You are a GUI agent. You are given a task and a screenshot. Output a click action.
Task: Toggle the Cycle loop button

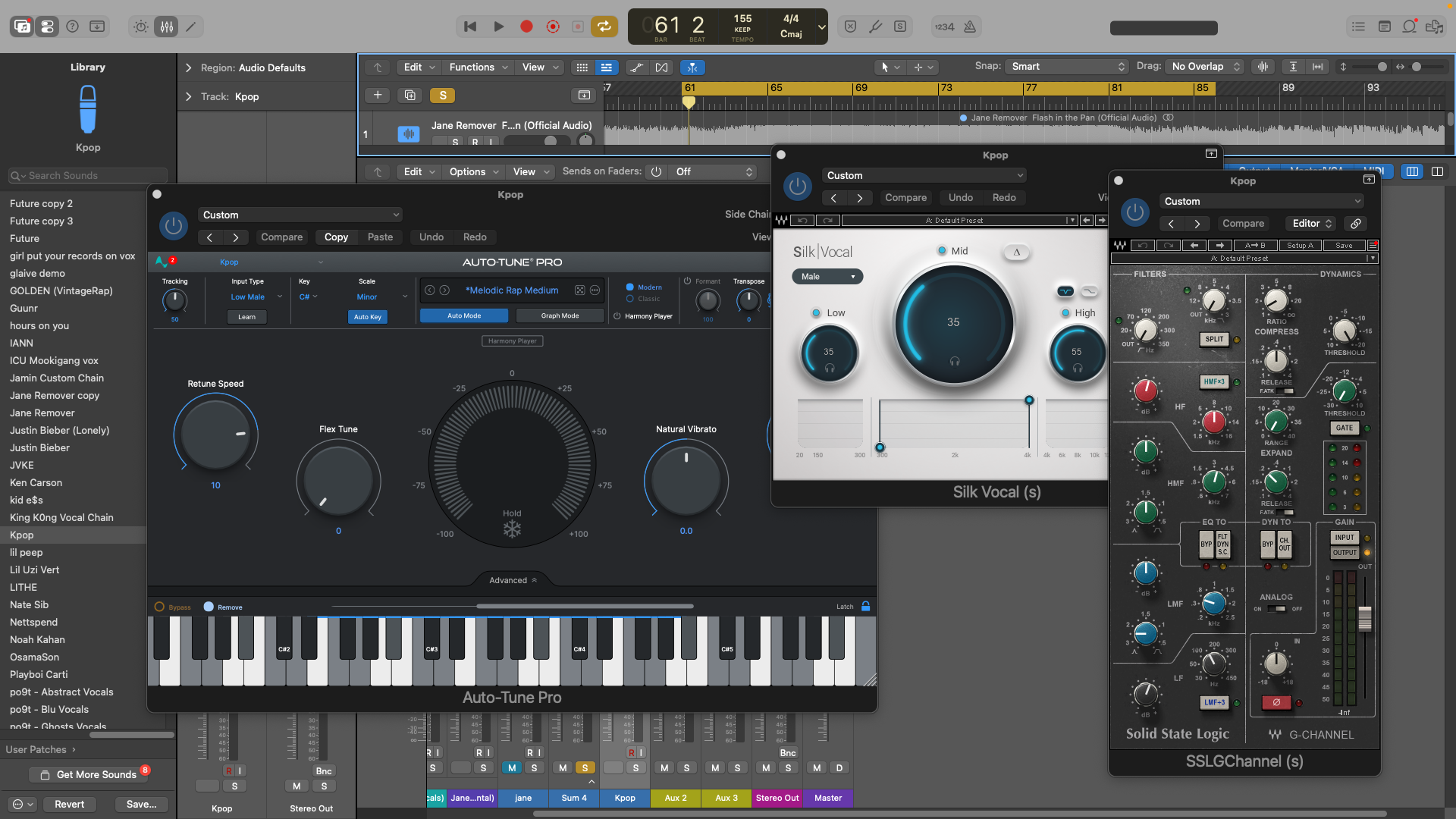604,27
